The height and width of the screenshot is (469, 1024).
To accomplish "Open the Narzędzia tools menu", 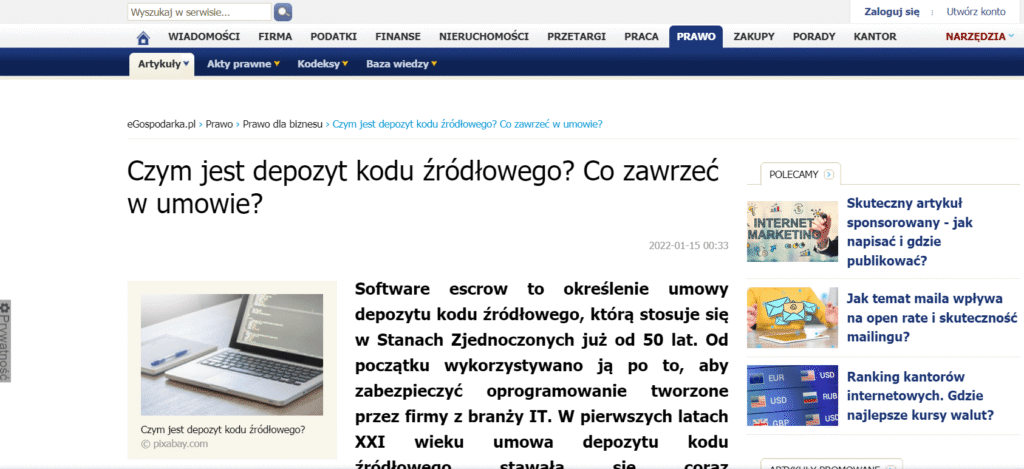I will pos(979,37).
